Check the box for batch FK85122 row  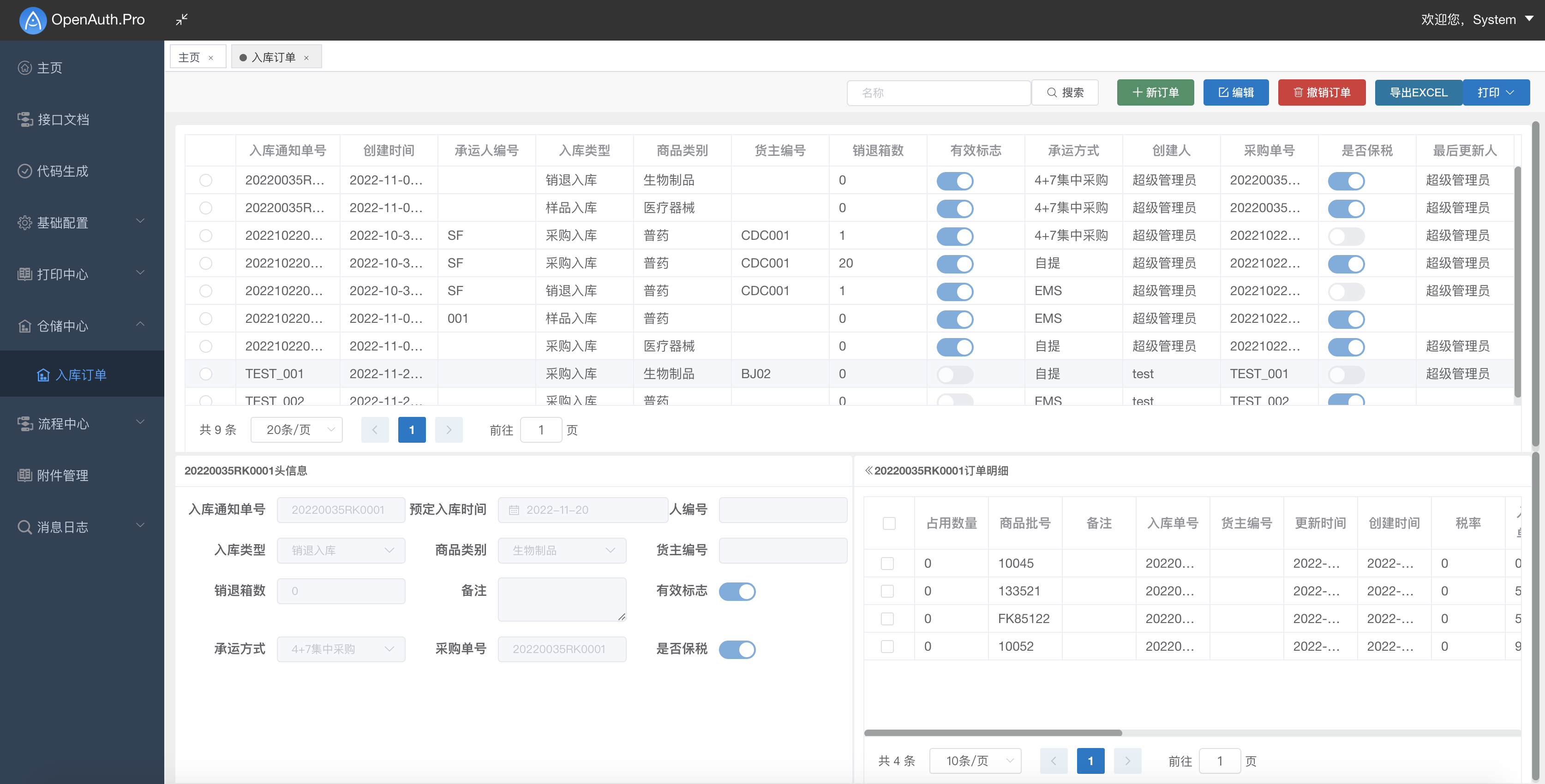tap(887, 618)
